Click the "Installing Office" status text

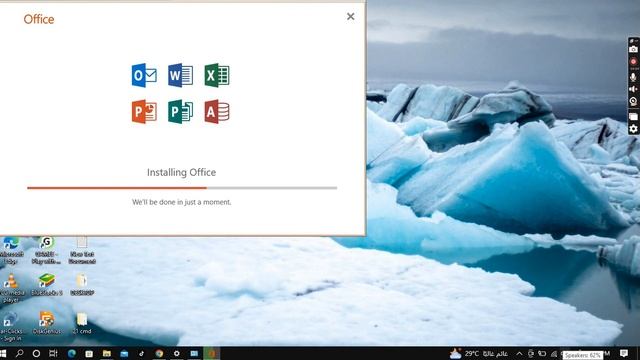coord(182,172)
